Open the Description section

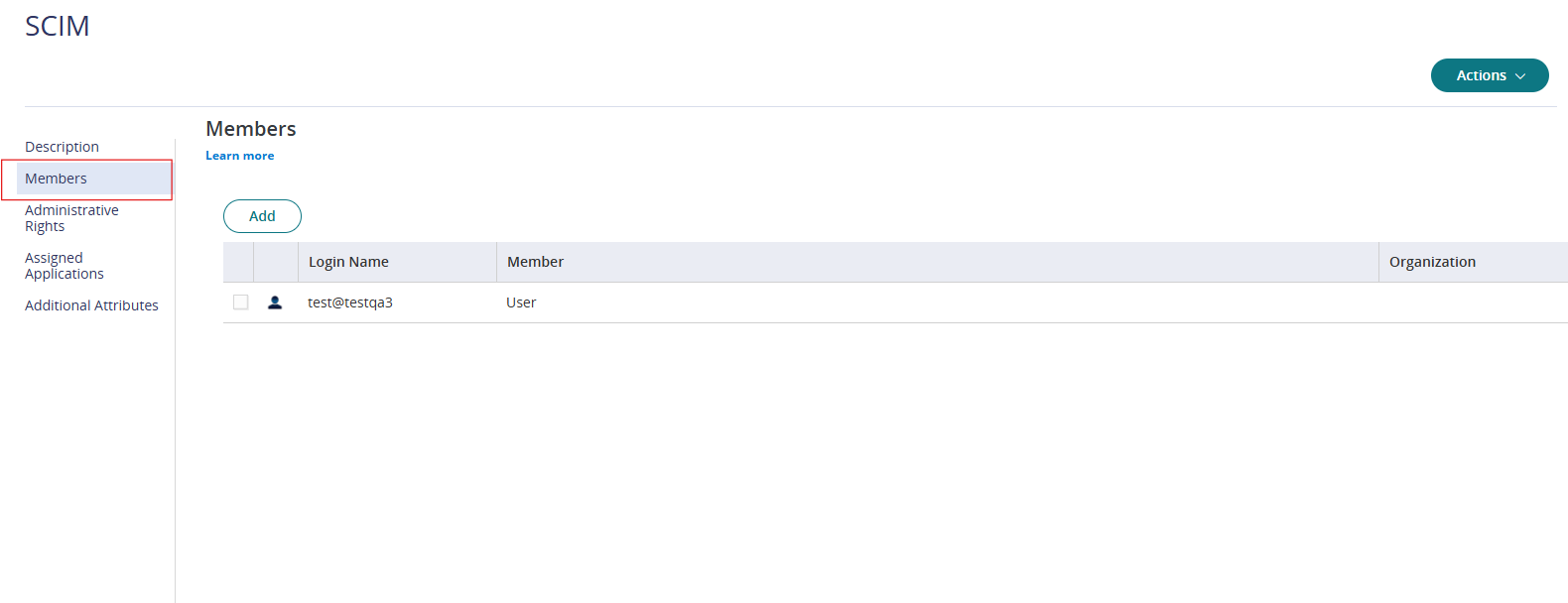62,147
